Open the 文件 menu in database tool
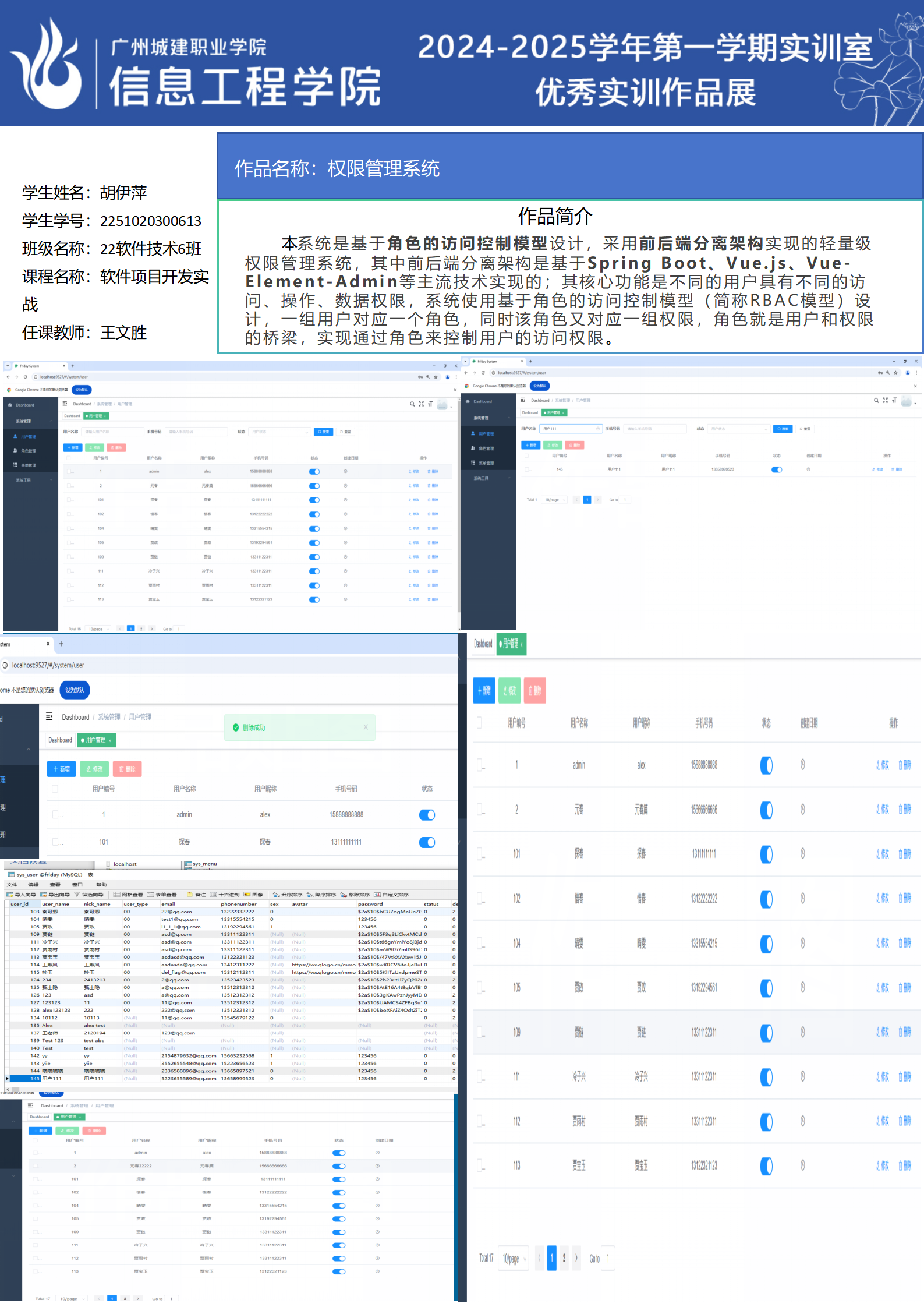 tap(12, 885)
